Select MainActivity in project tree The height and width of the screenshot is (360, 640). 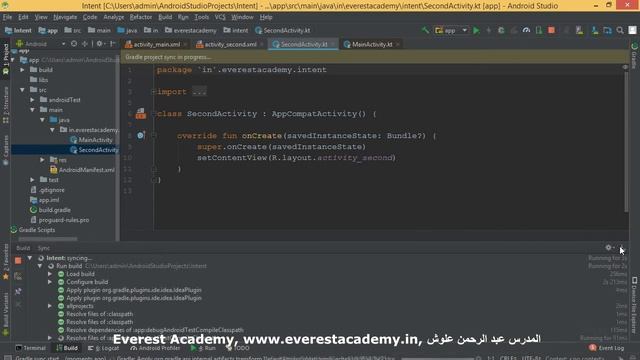pos(95,140)
